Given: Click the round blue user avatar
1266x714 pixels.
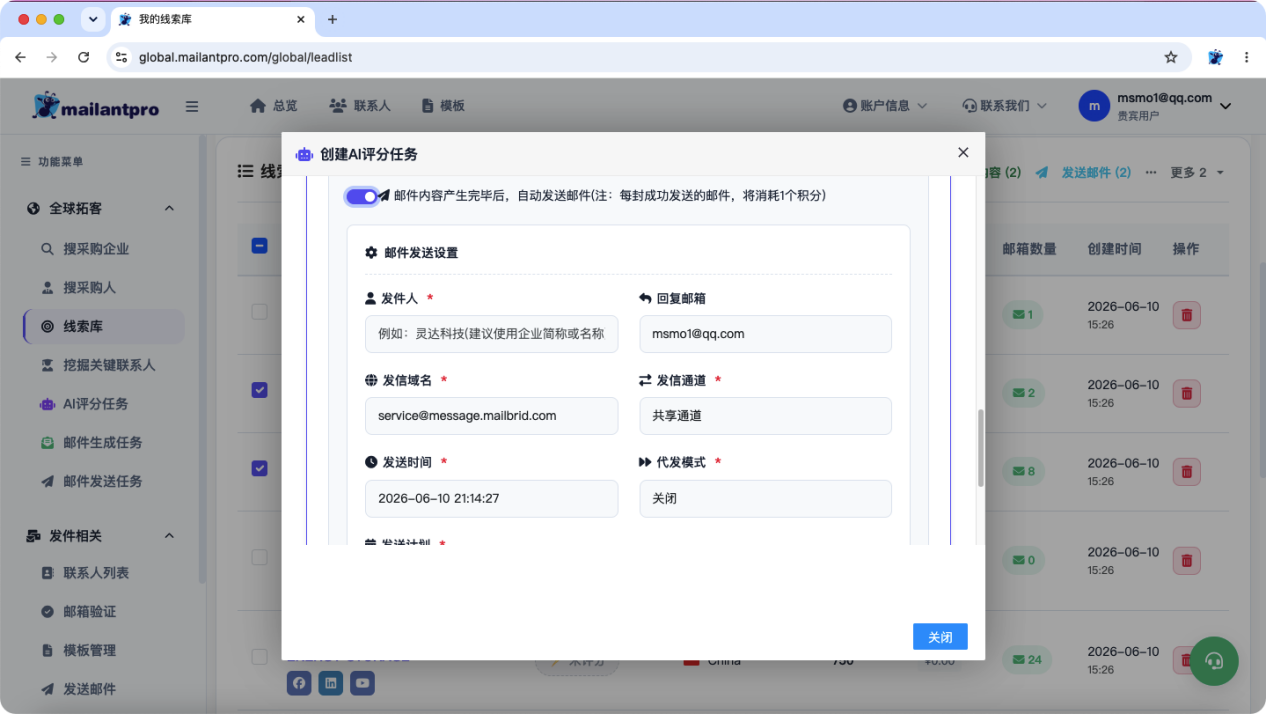Looking at the screenshot, I should [x=1095, y=106].
